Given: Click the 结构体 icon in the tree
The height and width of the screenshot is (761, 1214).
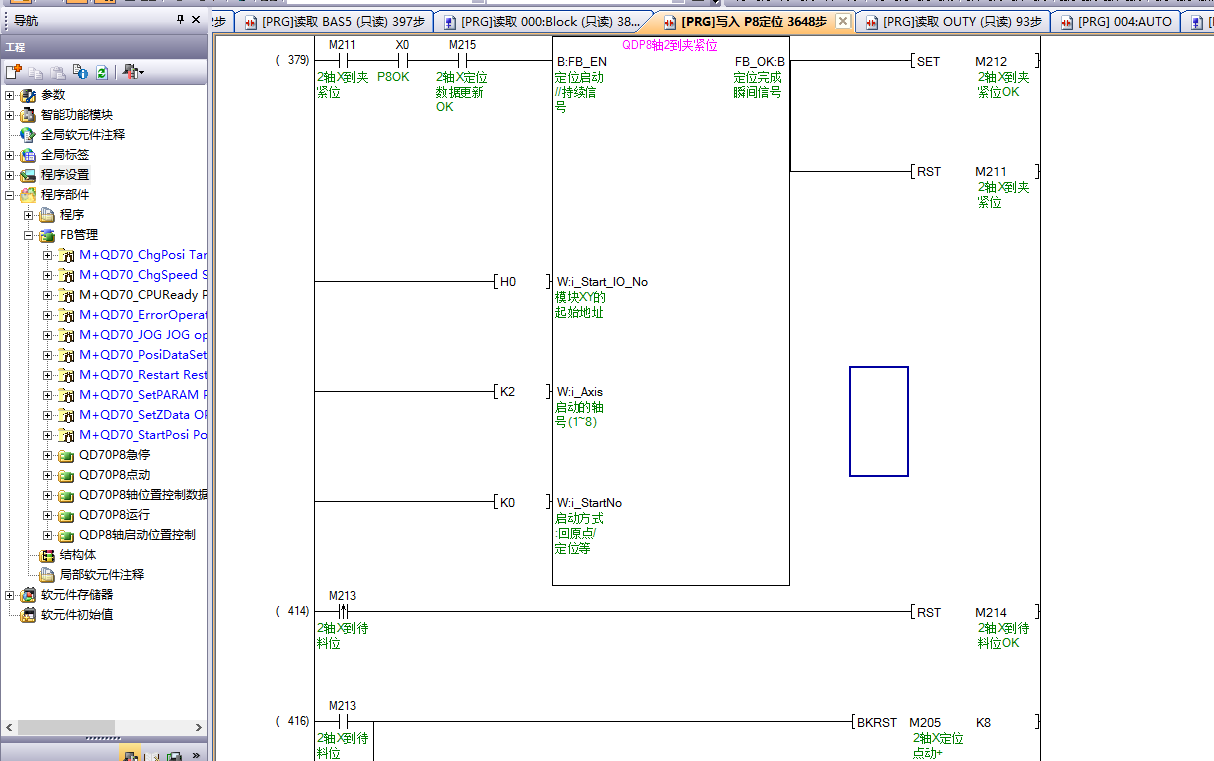Looking at the screenshot, I should [46, 555].
